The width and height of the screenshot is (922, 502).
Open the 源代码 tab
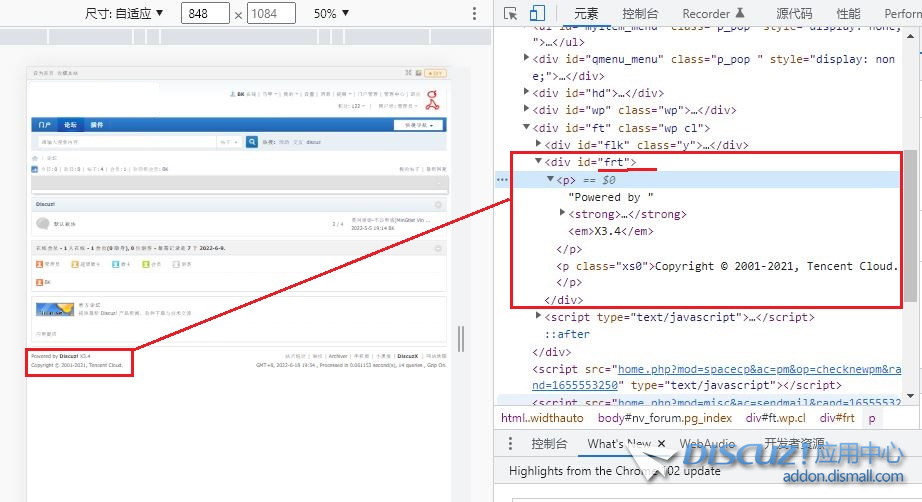[x=794, y=14]
